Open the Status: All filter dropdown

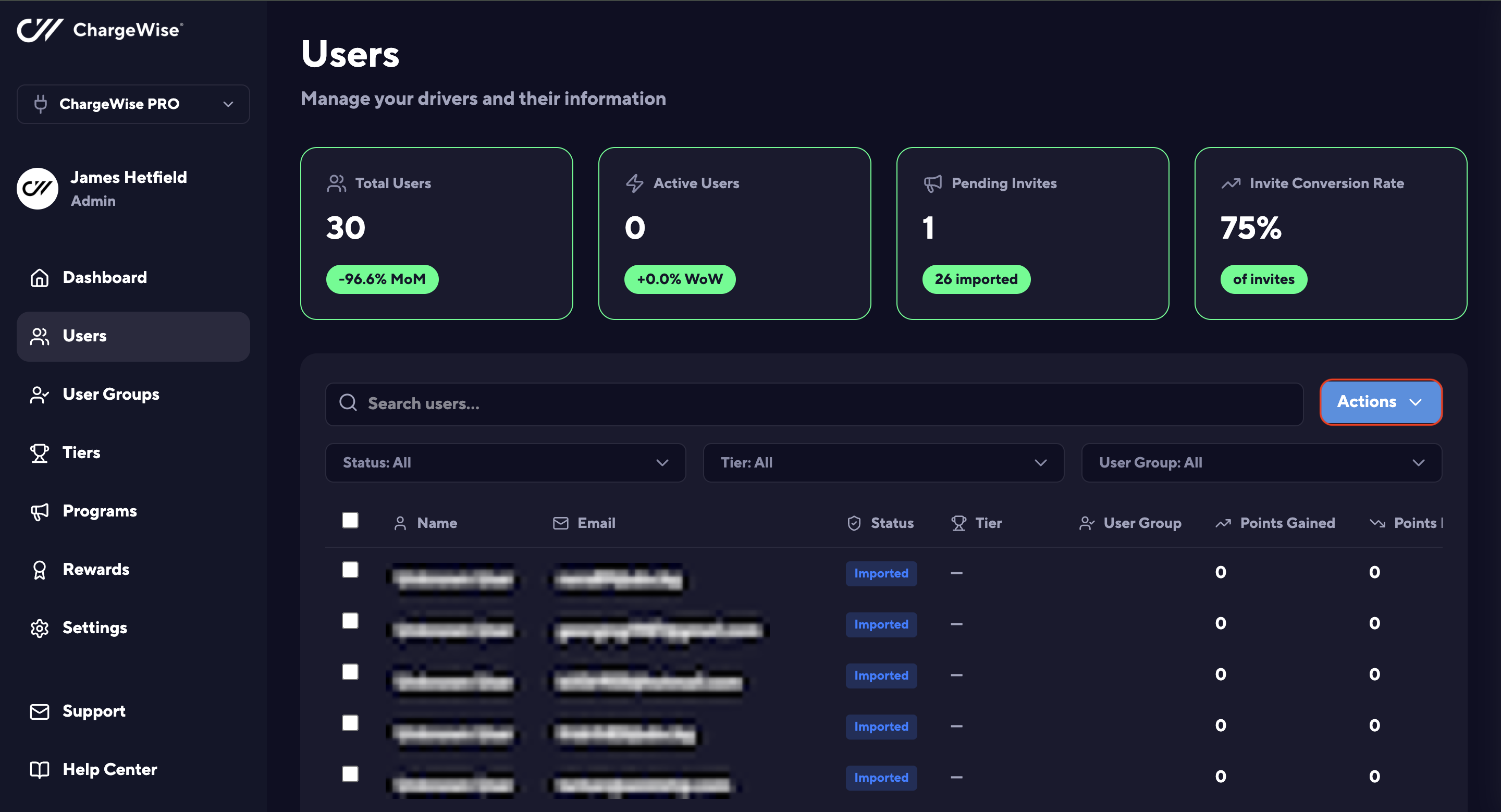pos(505,463)
